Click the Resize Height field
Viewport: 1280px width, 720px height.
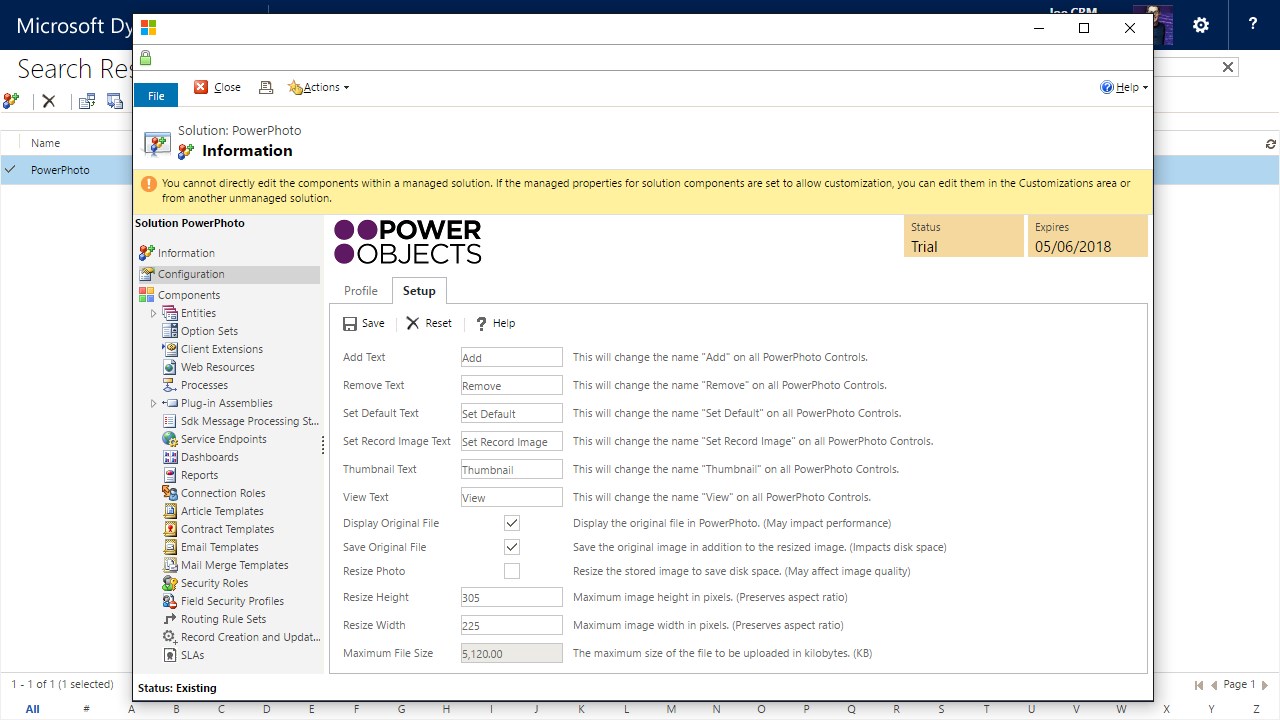tap(512, 597)
